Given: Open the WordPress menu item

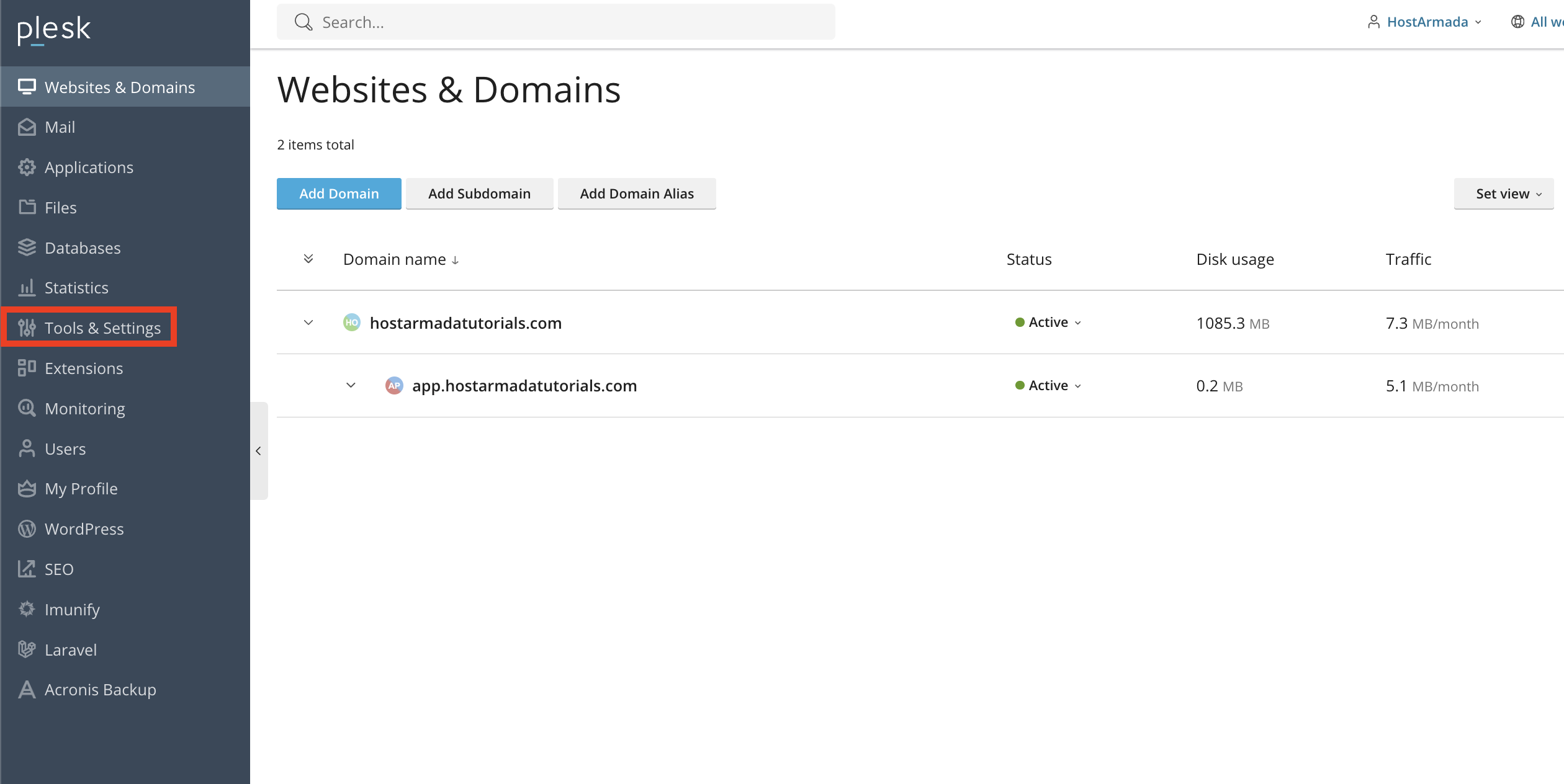Looking at the screenshot, I should point(125,528).
